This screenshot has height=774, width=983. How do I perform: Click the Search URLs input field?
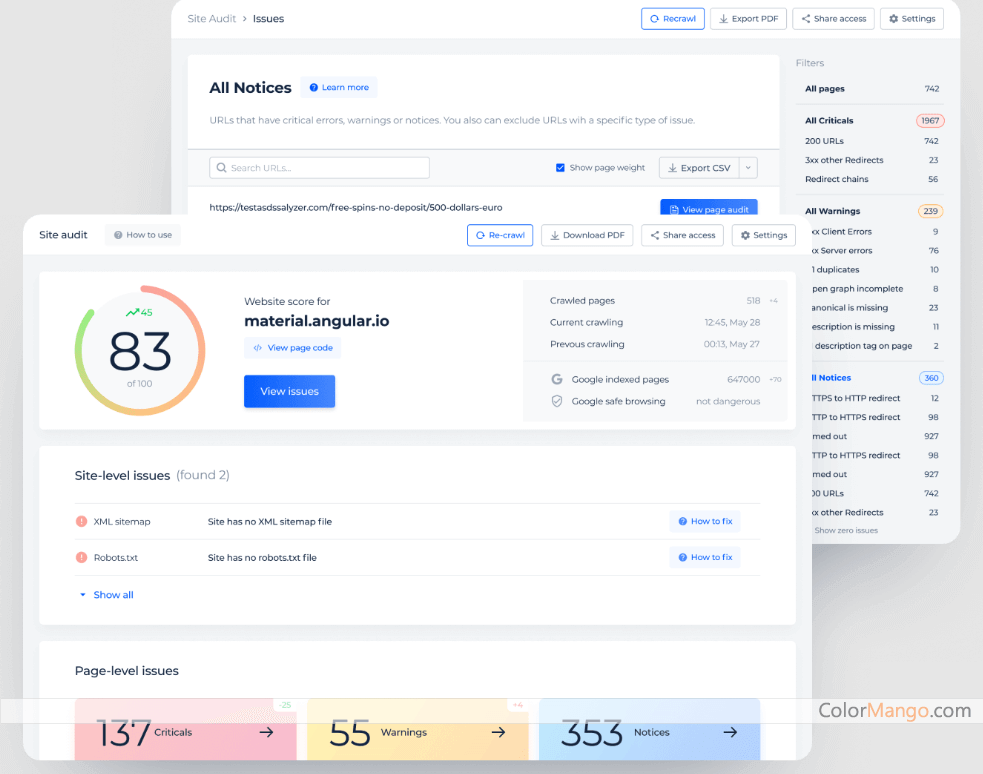(x=319, y=168)
